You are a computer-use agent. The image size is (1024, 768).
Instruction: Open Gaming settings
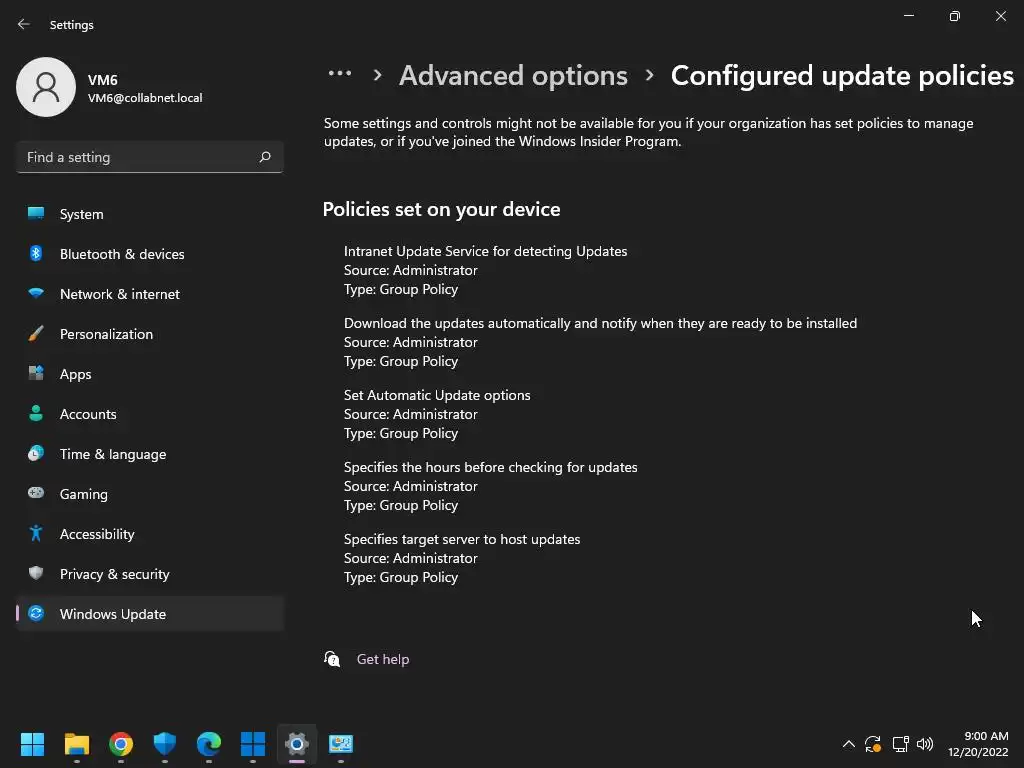(x=84, y=494)
